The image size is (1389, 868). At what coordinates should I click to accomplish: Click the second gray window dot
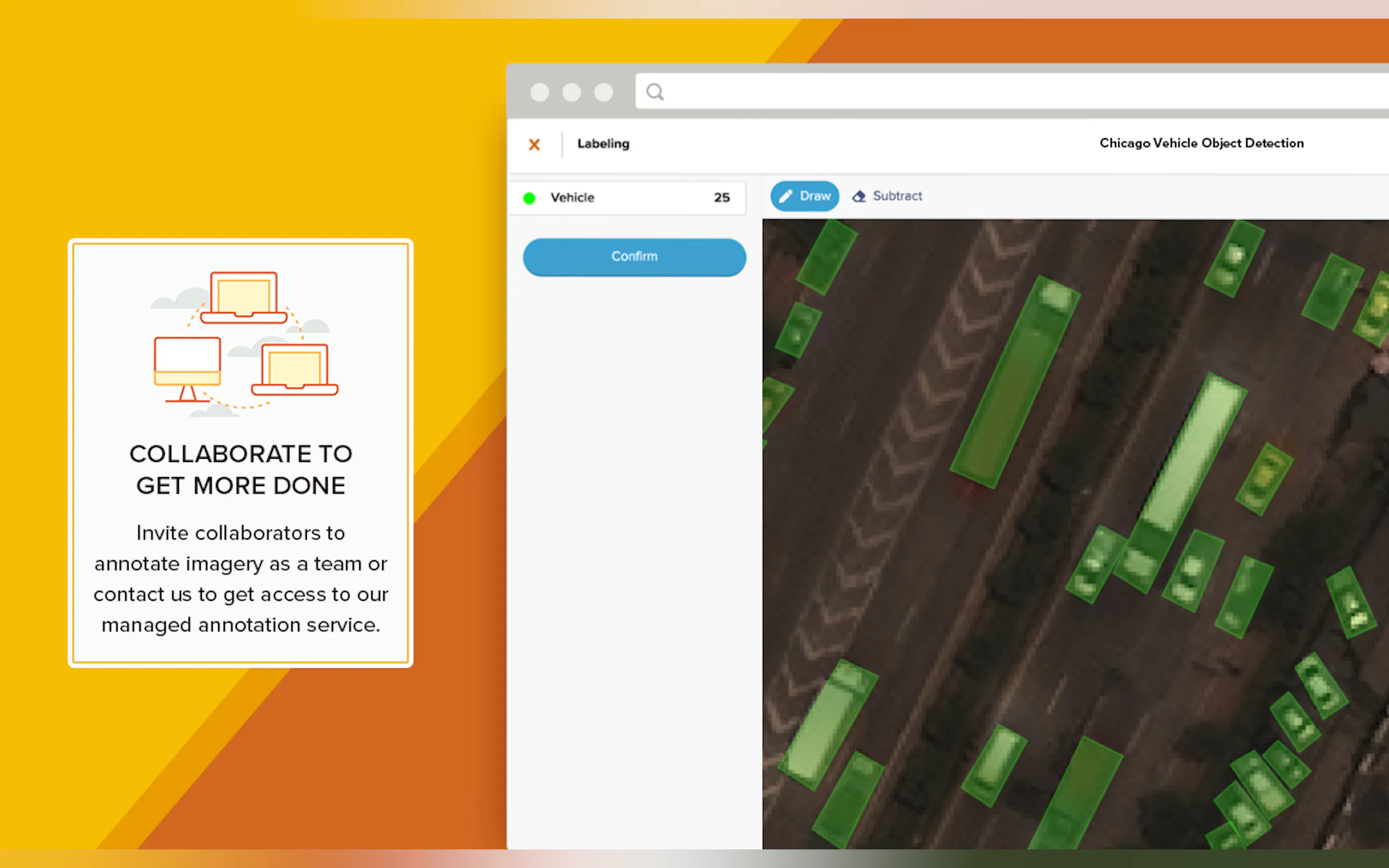571,92
